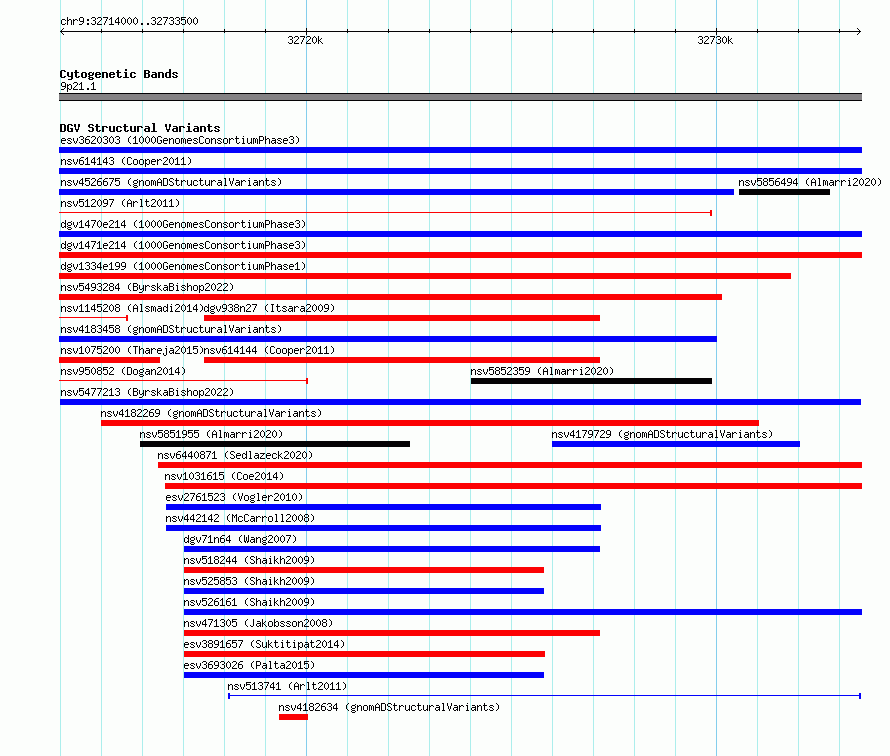Viewport: 890px width, 756px height.
Task: Select the short red nsv4182634 bar
Action: tap(293, 717)
